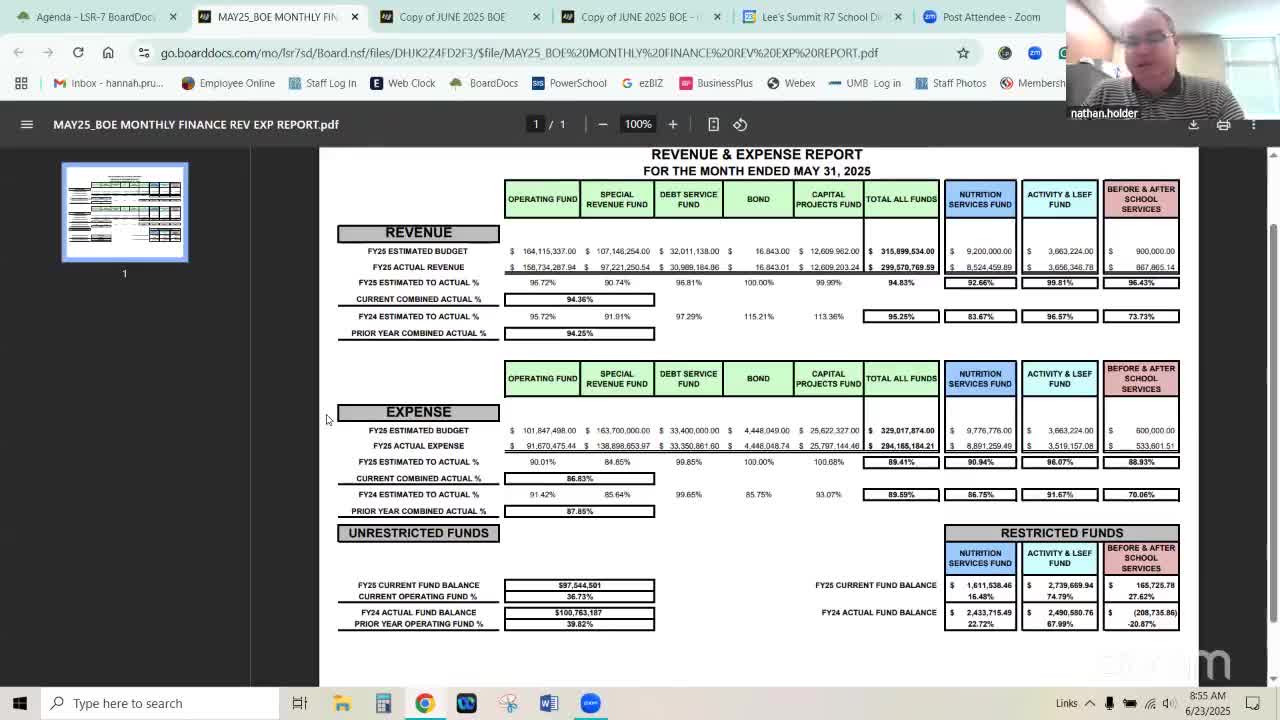Viewport: 1280px width, 720px height.
Task: Click the zoom in plus button
Action: click(673, 124)
